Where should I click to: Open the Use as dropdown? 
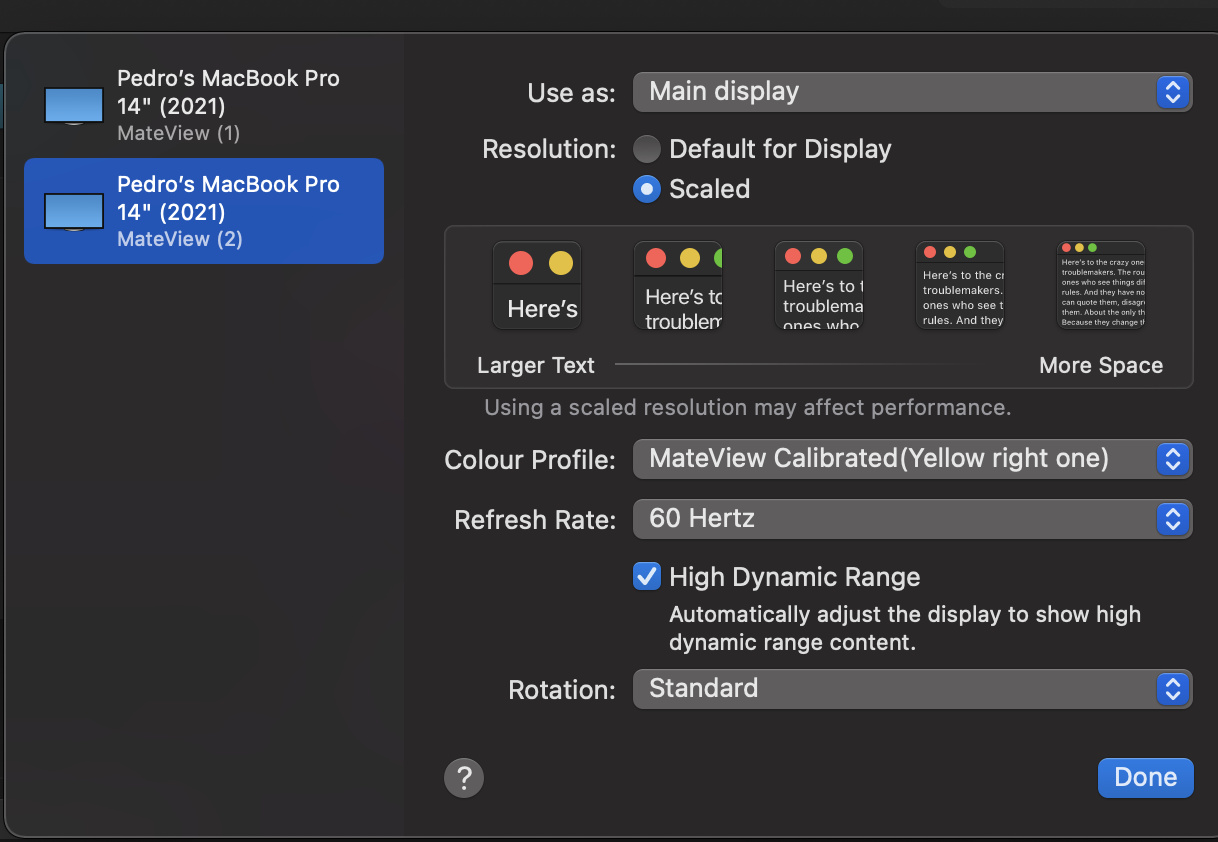point(912,92)
